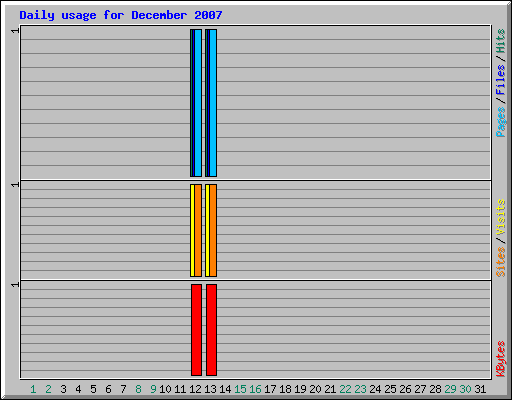Click day label 3 on the x-axis
Screen dimensions: 512x400
(x=63, y=389)
